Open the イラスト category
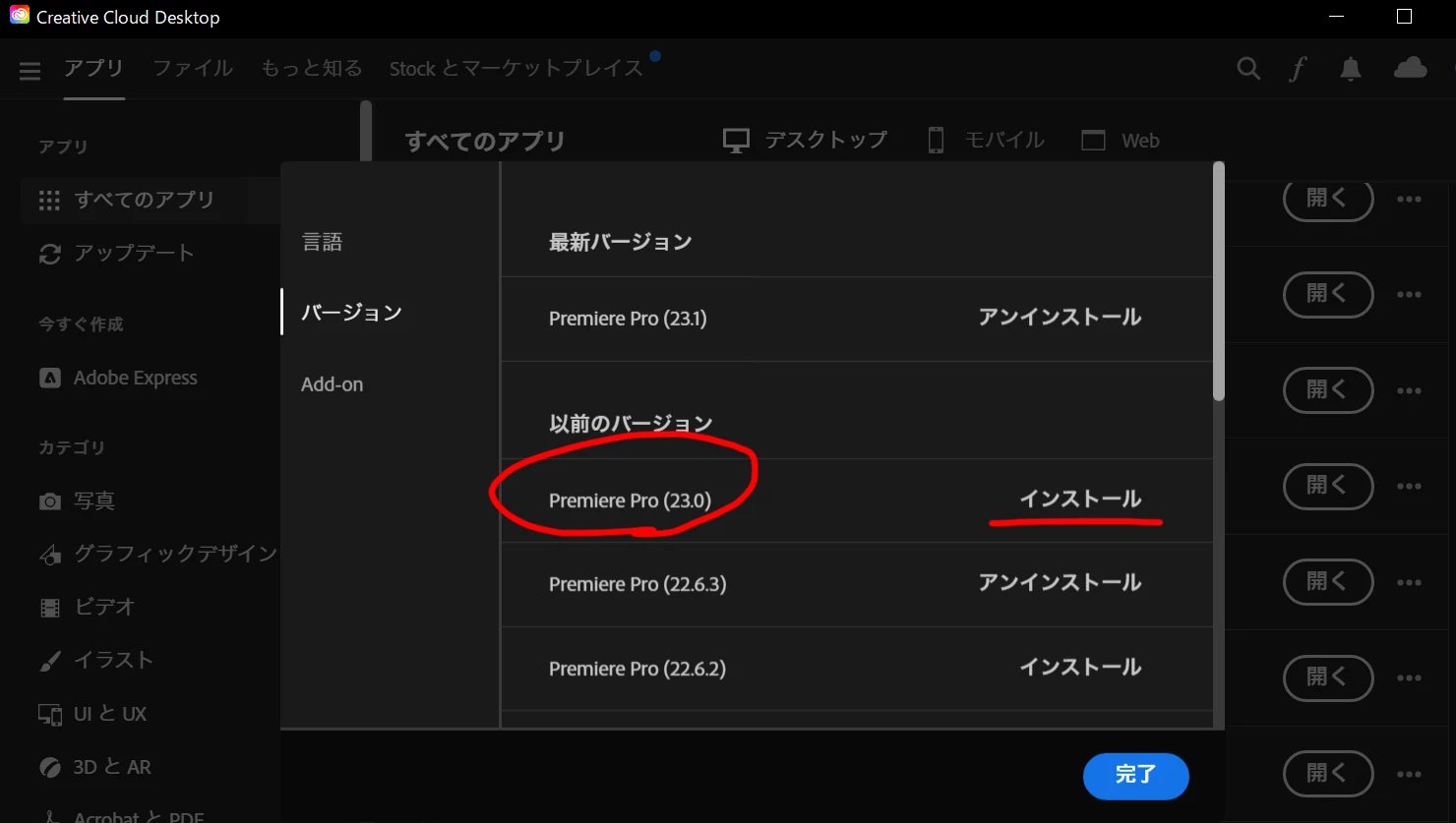The width and height of the screenshot is (1456, 823). click(x=114, y=661)
